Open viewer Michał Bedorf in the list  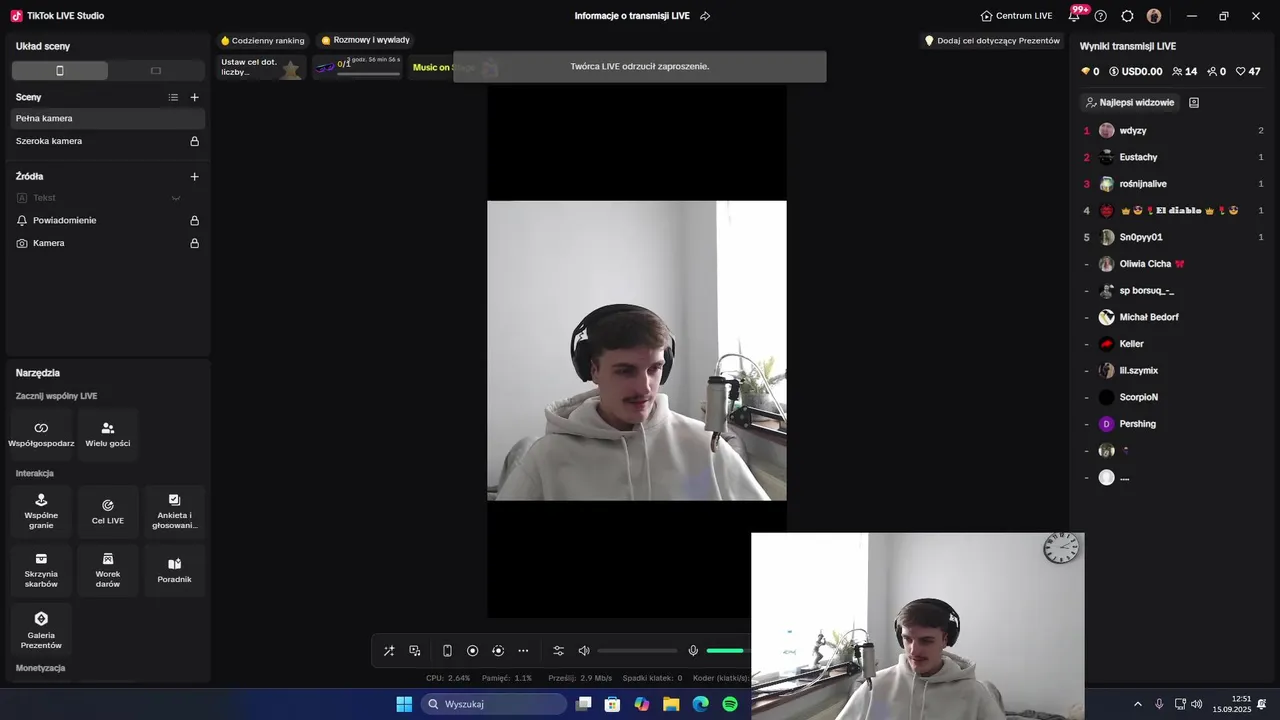(x=1174, y=317)
